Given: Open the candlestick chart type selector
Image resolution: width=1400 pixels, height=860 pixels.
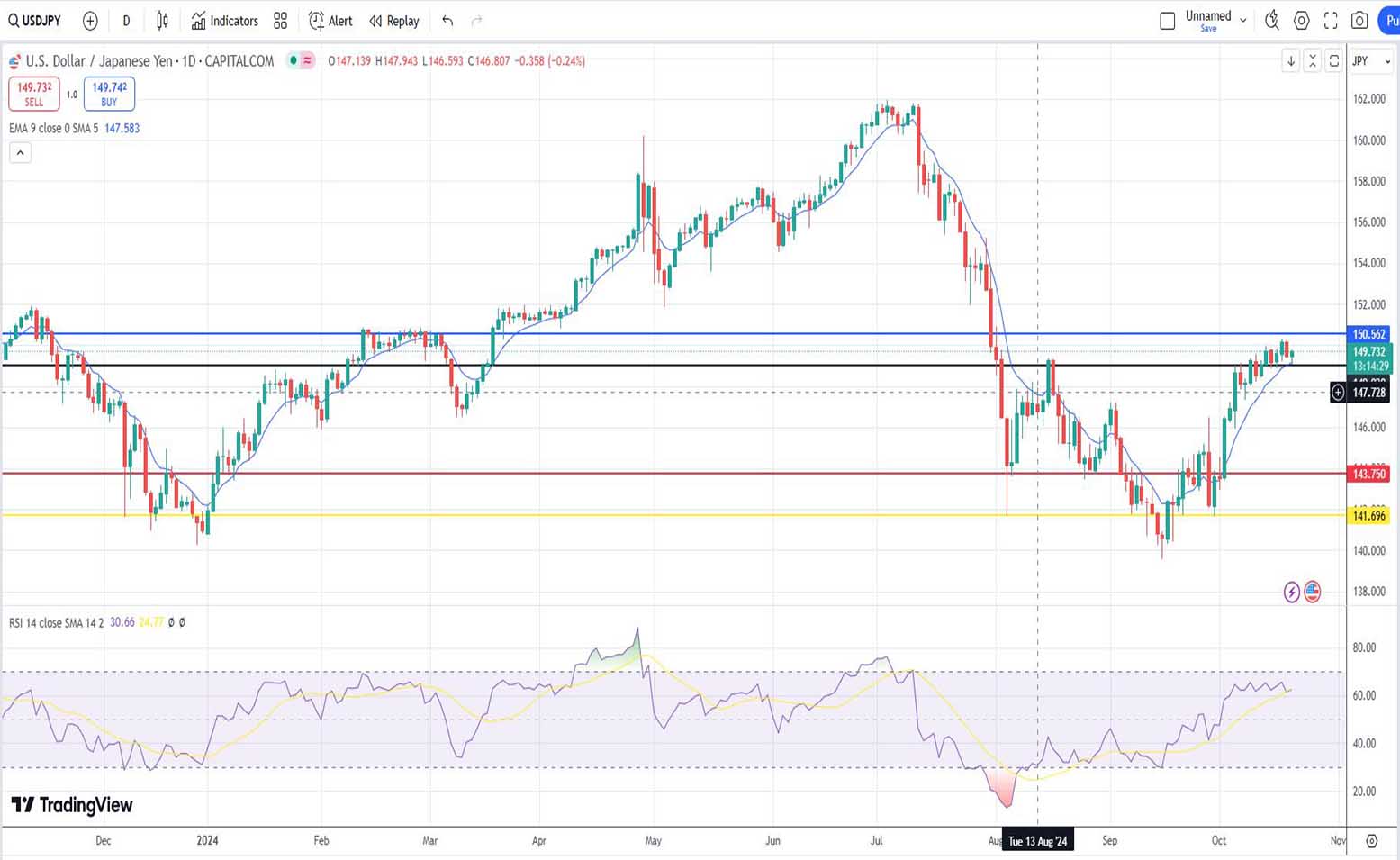Looking at the screenshot, I should pyautogui.click(x=162, y=21).
